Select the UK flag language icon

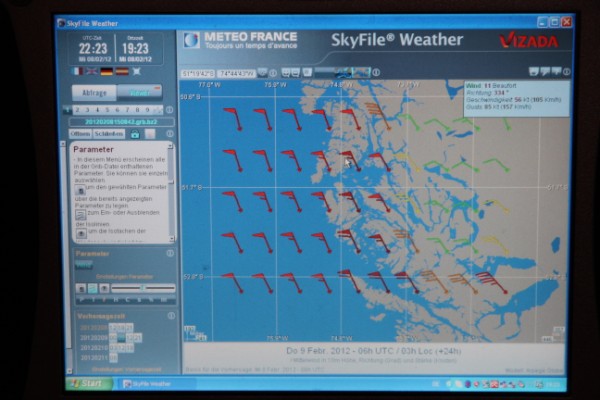click(x=92, y=71)
